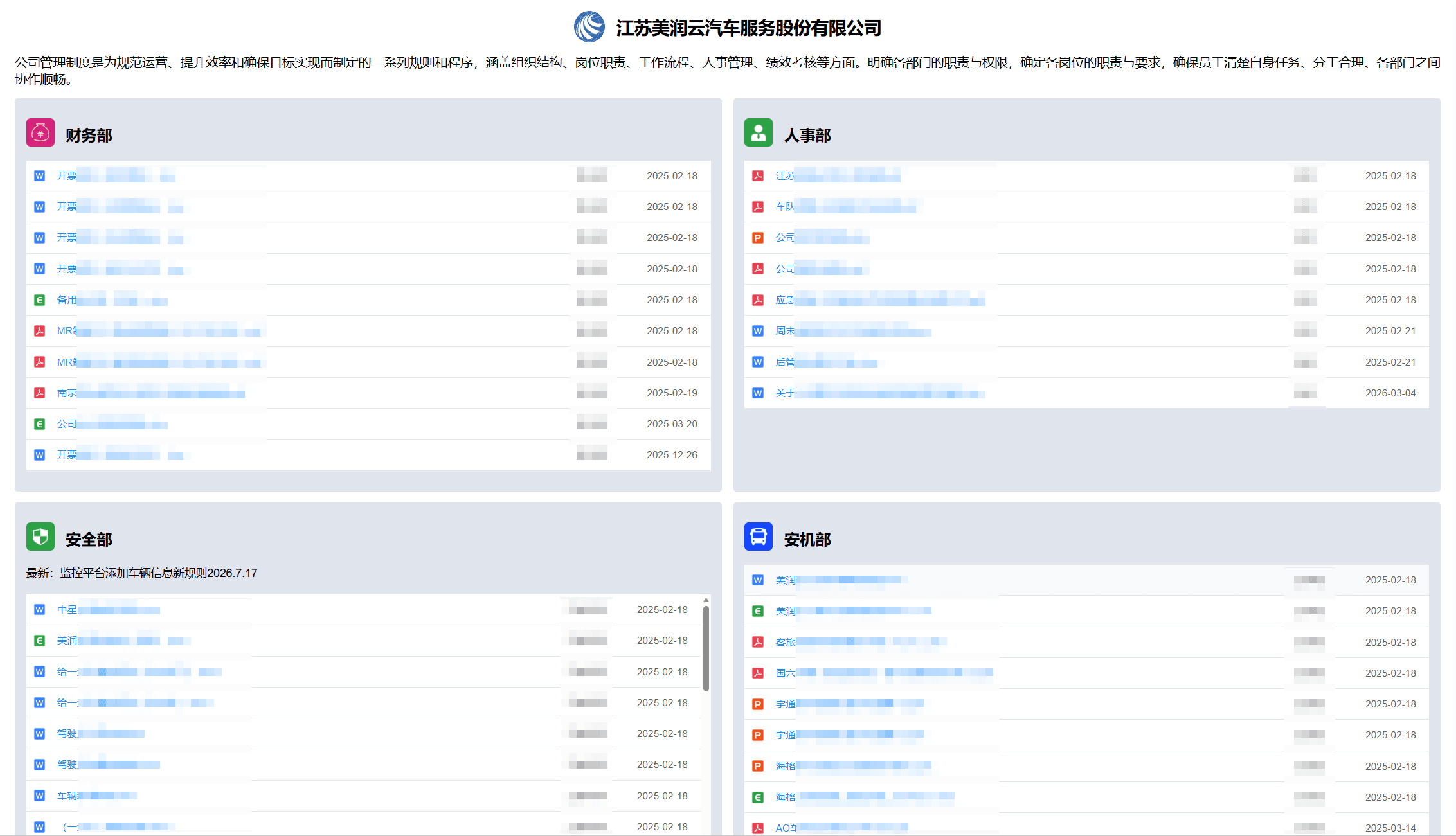Screen dimensions: 1456x836
Task: Click PDF icon of 南京 file row
Action: click(x=40, y=393)
